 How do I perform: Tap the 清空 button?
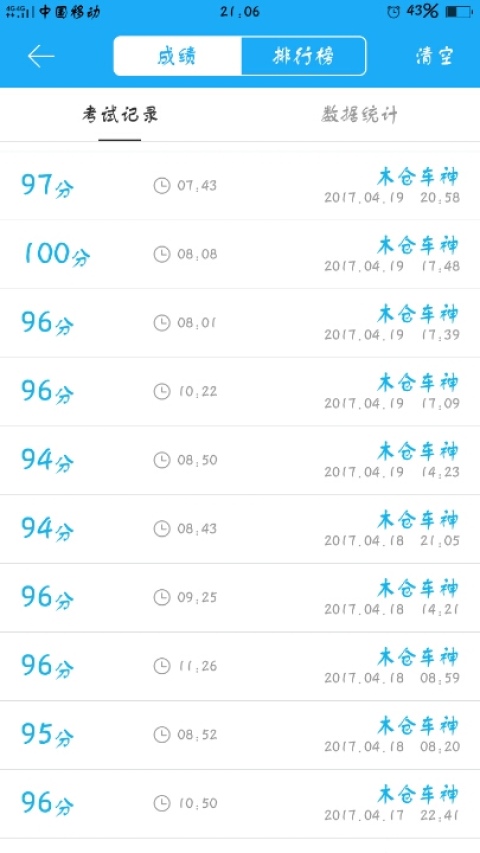click(434, 56)
